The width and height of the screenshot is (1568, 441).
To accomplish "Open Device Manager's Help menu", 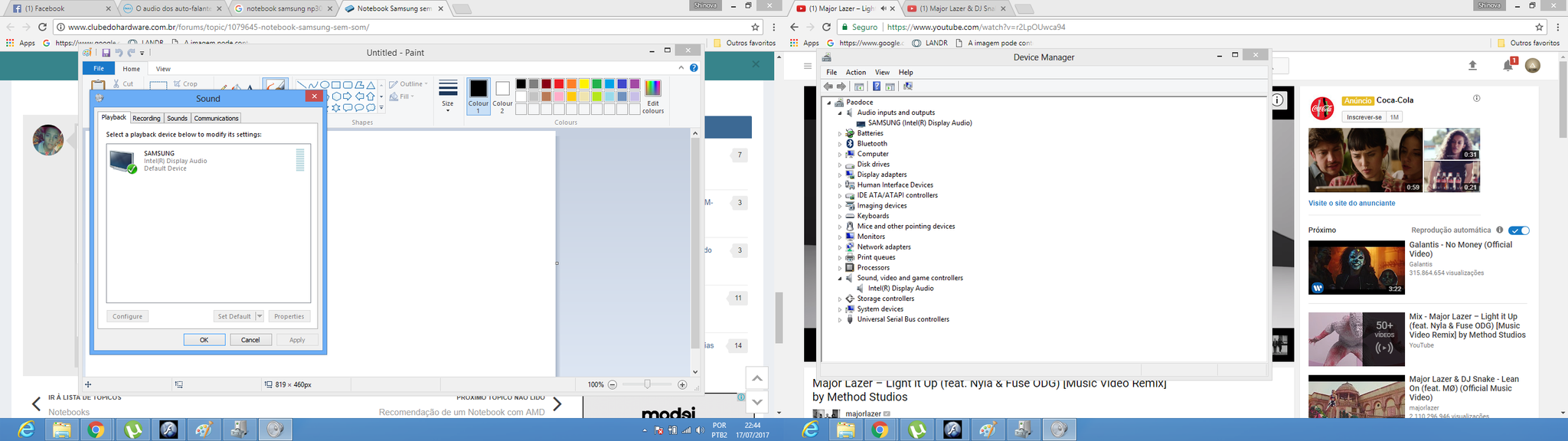I will click(x=906, y=72).
